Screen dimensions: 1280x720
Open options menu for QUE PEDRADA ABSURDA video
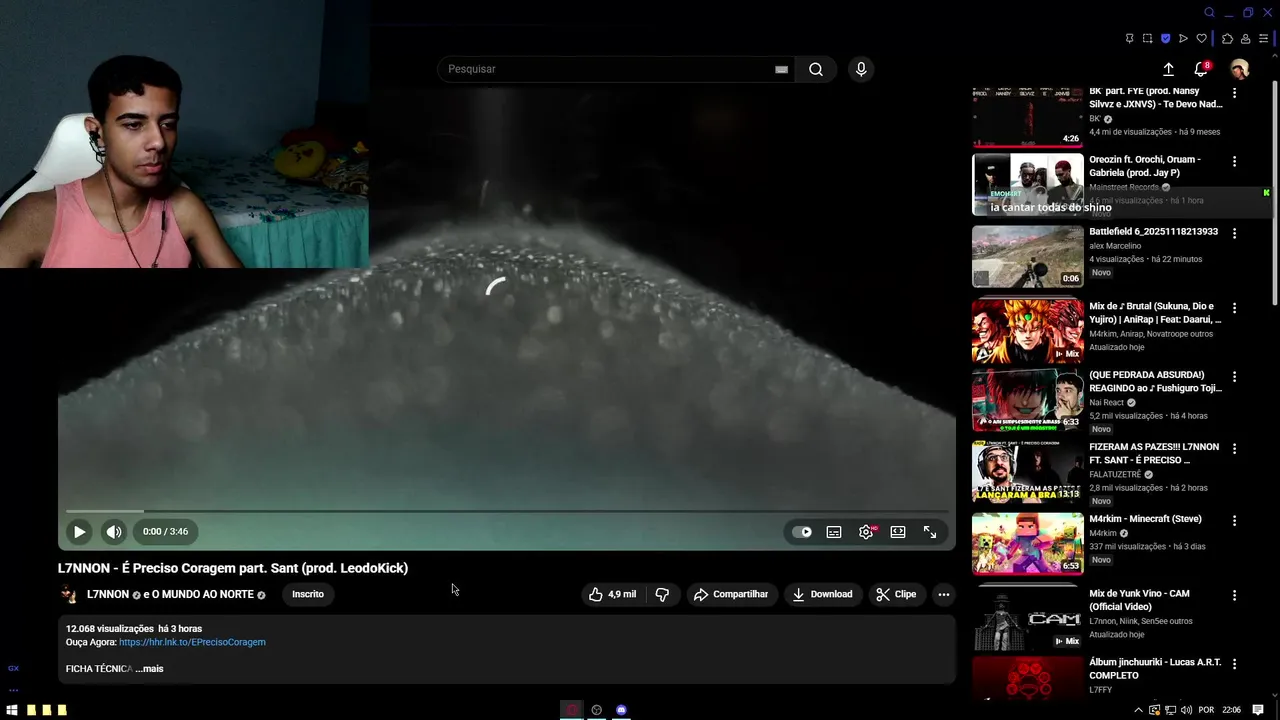[1234, 377]
